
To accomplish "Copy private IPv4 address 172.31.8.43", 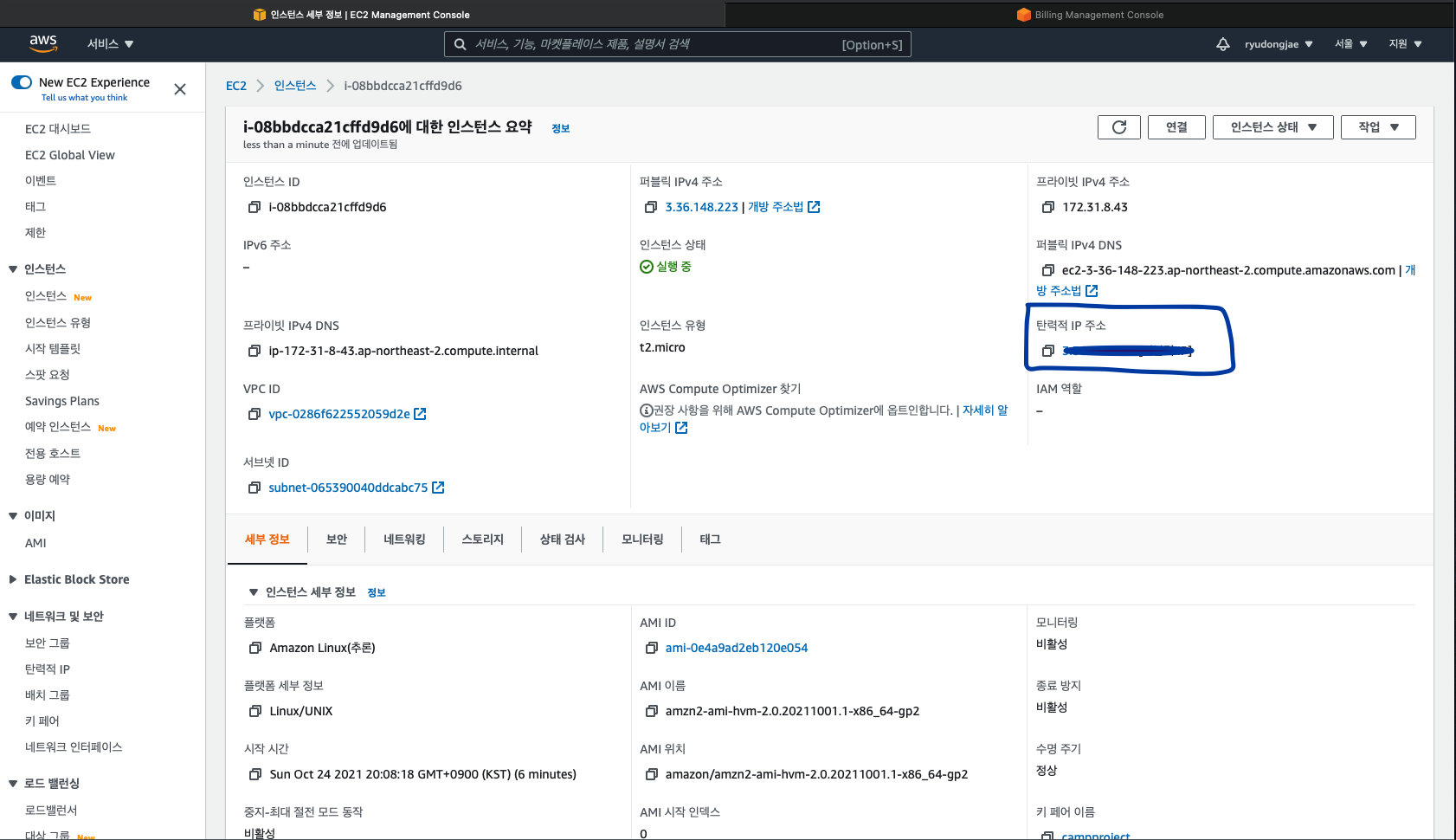I will click(1048, 207).
